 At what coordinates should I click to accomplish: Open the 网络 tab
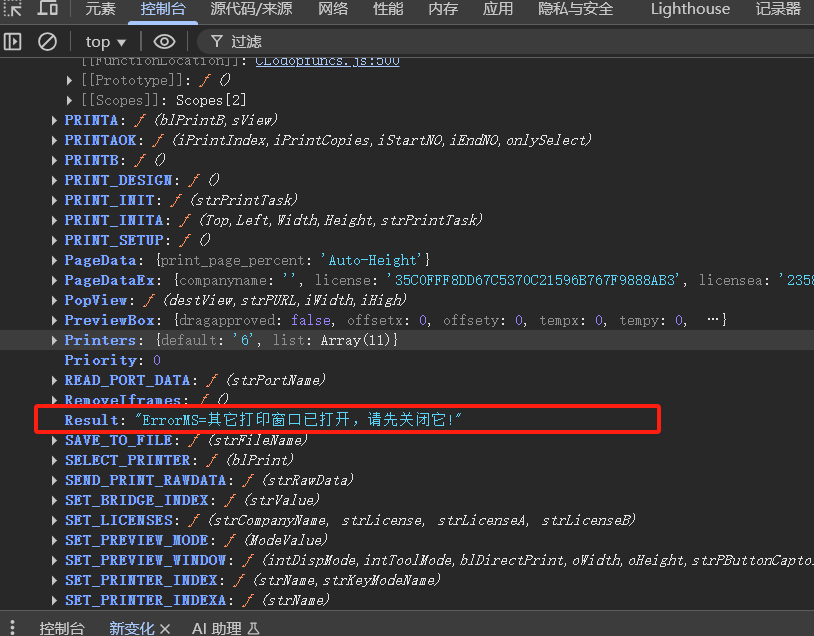pyautogui.click(x=333, y=9)
